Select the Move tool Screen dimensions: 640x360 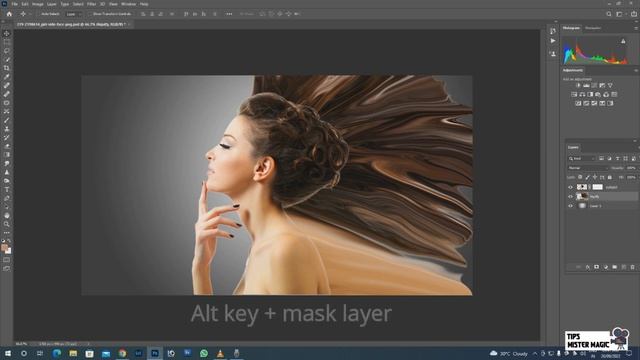(x=7, y=33)
